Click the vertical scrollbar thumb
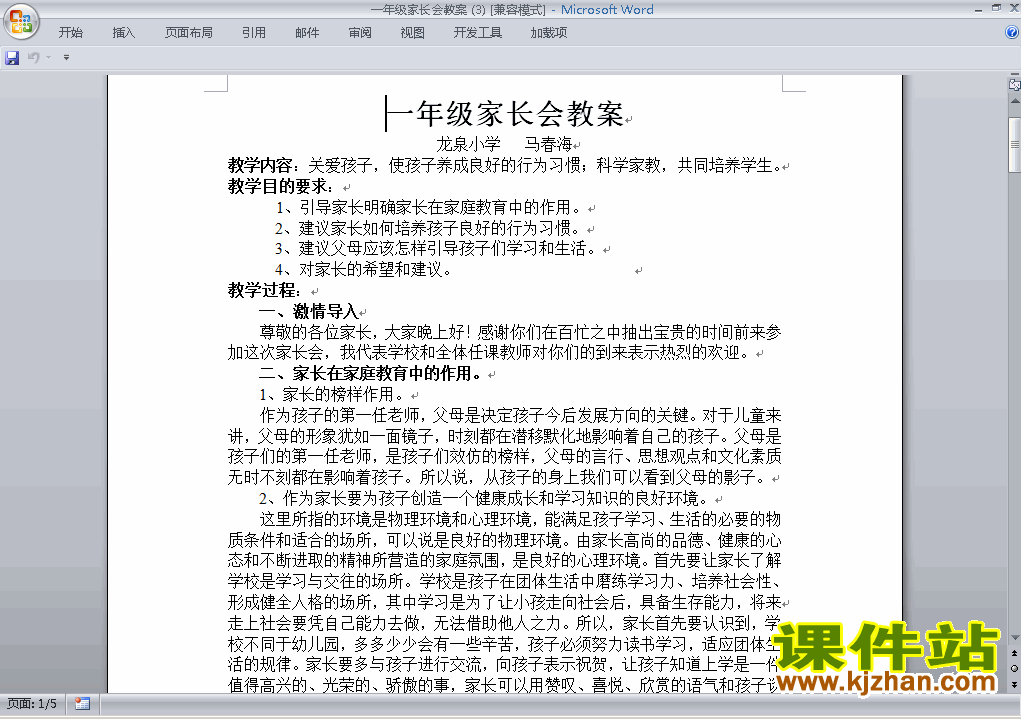Screen dimensions: 1021x719 [1014, 145]
